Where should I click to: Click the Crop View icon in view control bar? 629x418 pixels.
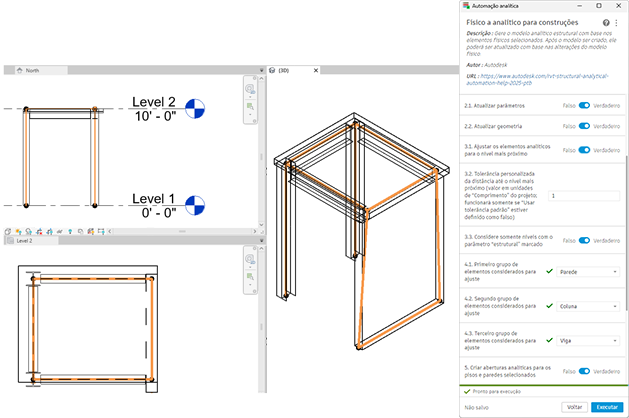pos(39,231)
